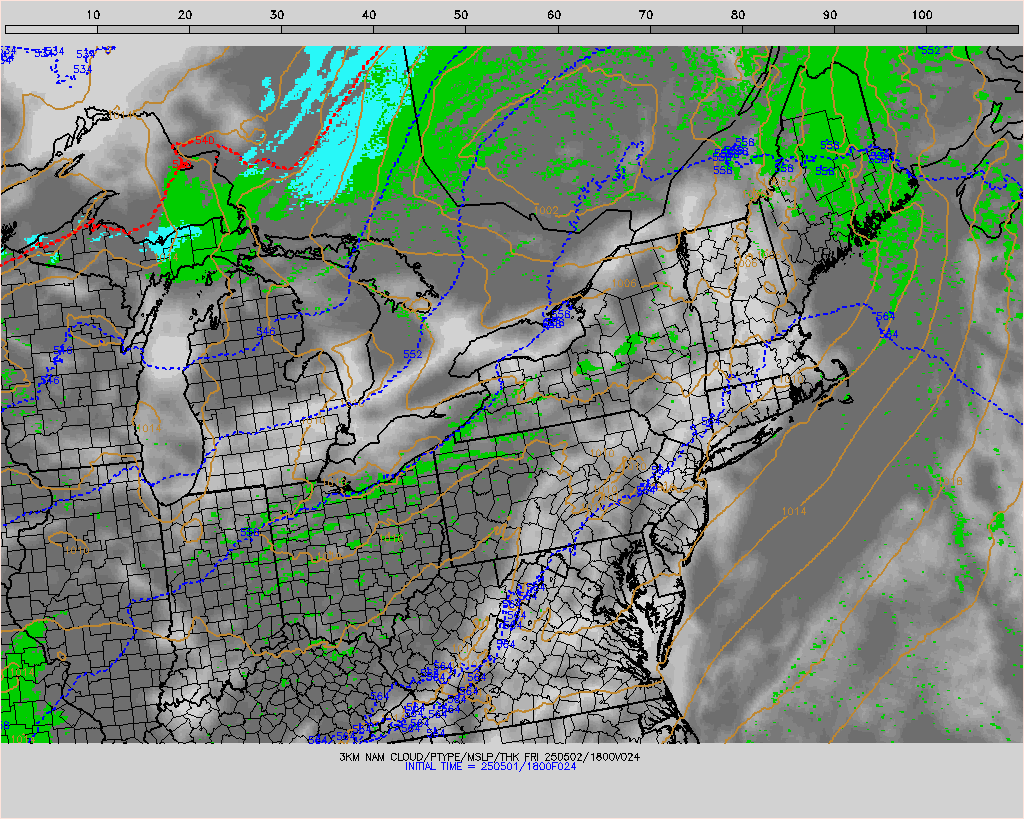Select the darkest gray swatch after 100
This screenshot has width=1024, height=819.
click(972, 29)
